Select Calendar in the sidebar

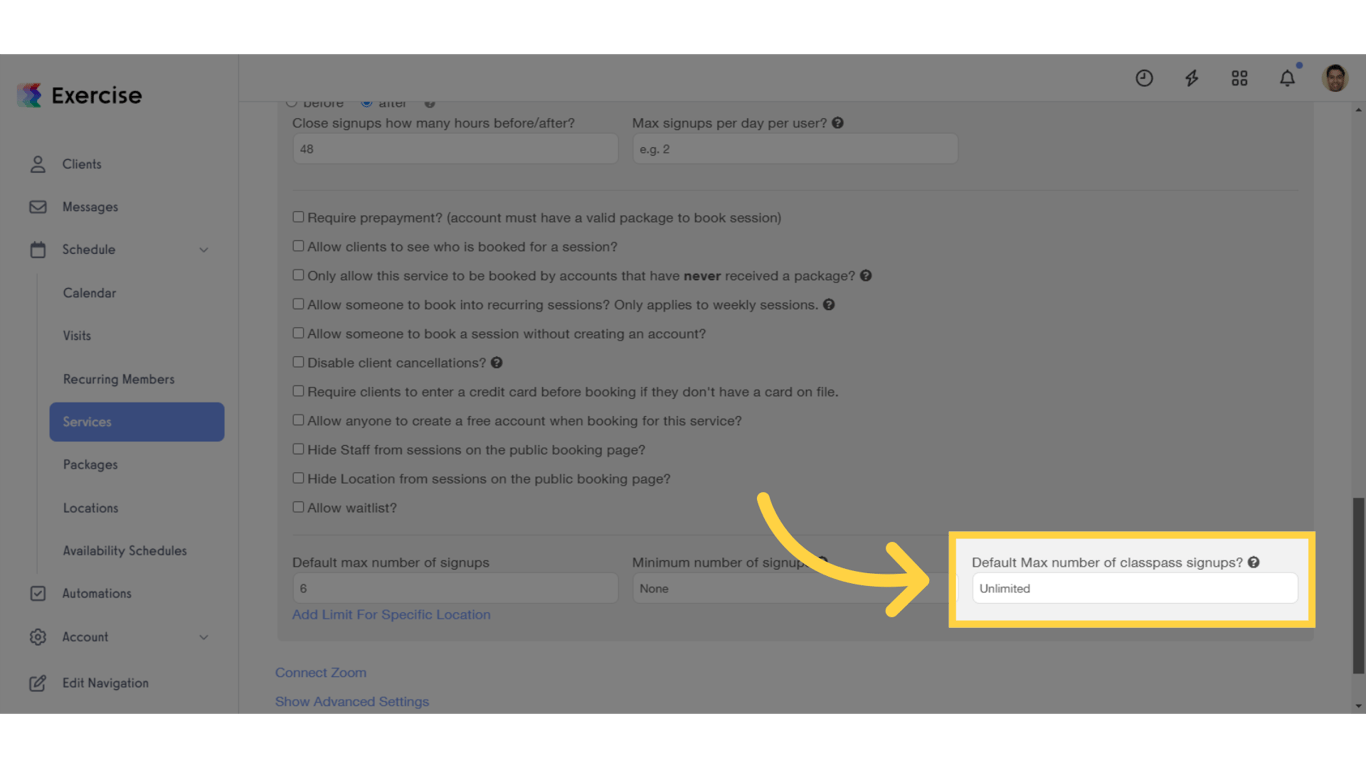[x=87, y=292]
